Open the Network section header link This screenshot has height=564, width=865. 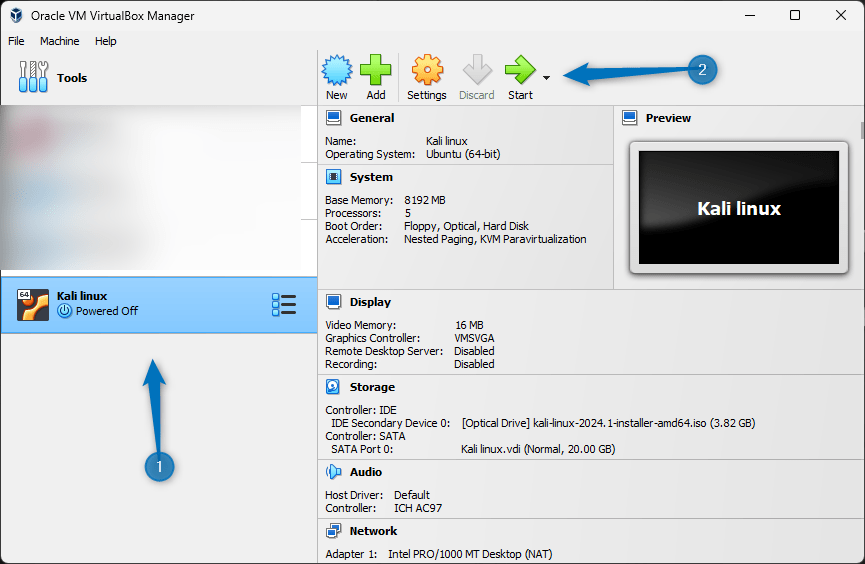pos(373,531)
